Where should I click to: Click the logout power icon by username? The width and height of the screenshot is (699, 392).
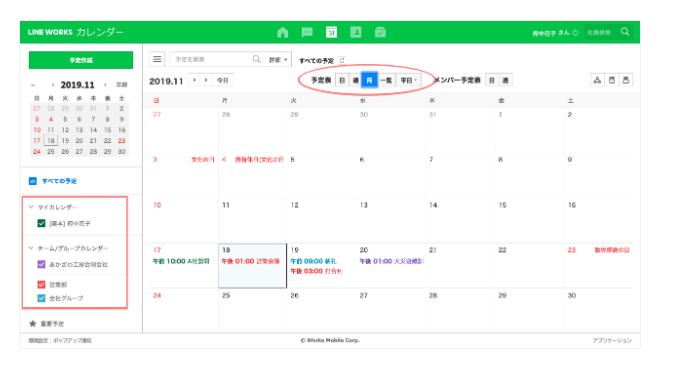click(576, 33)
